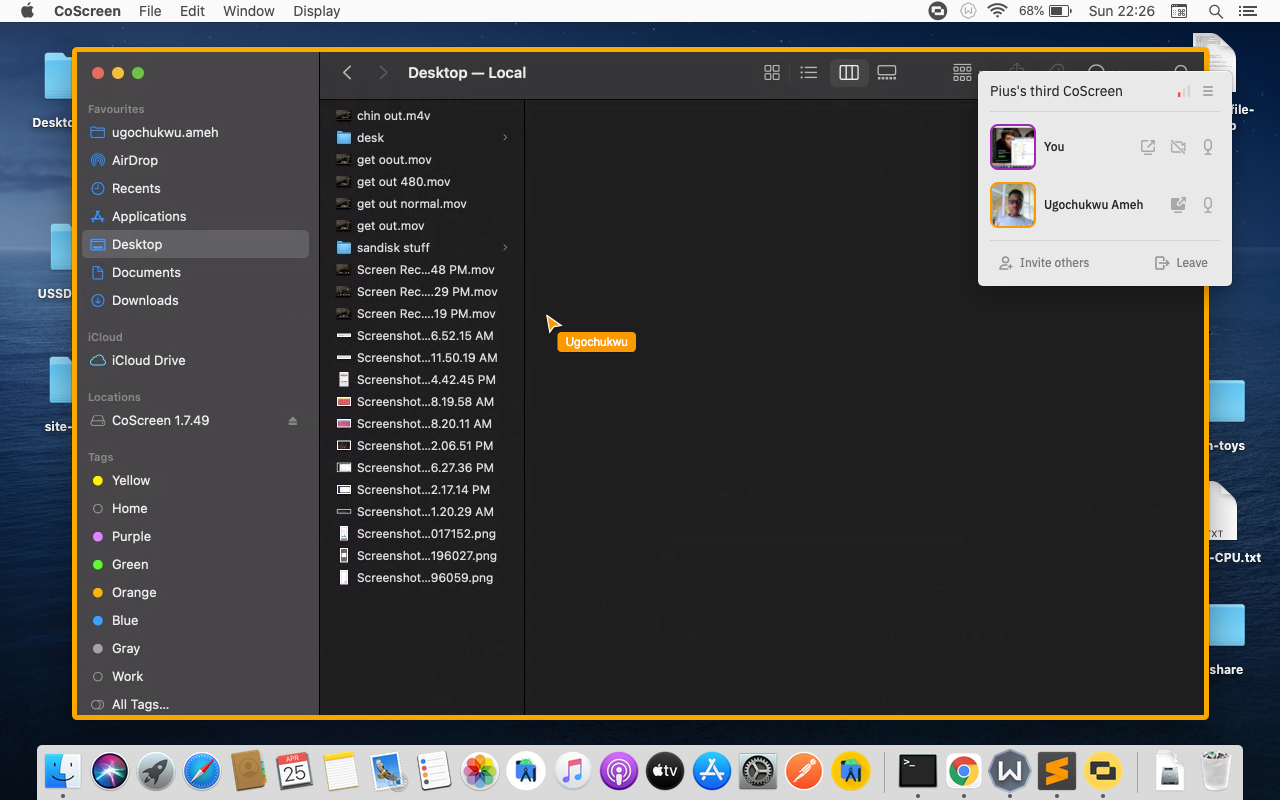This screenshot has height=800, width=1280.
Task: Open Photos from the Dock
Action: point(480,771)
